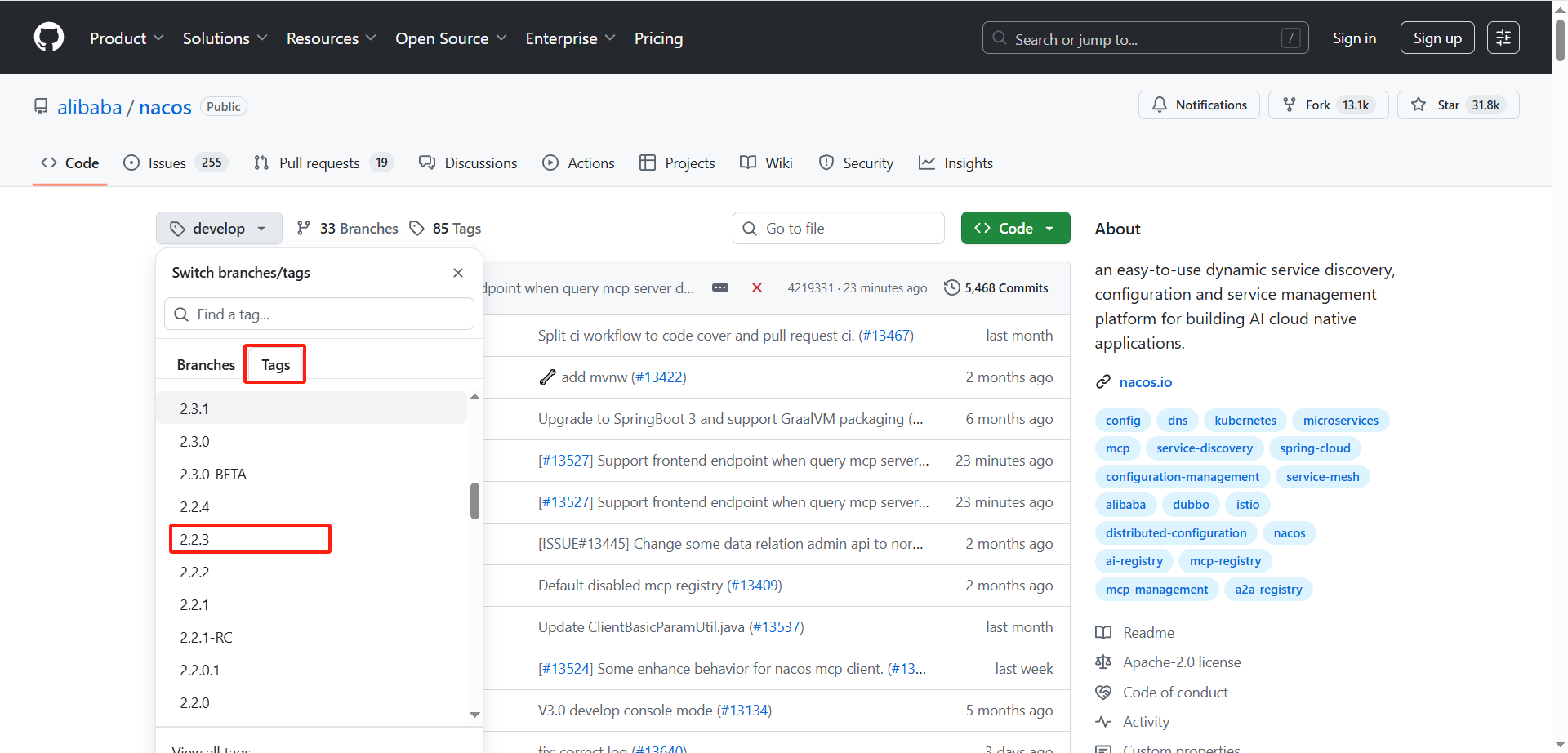Select the Code tab

70,163
